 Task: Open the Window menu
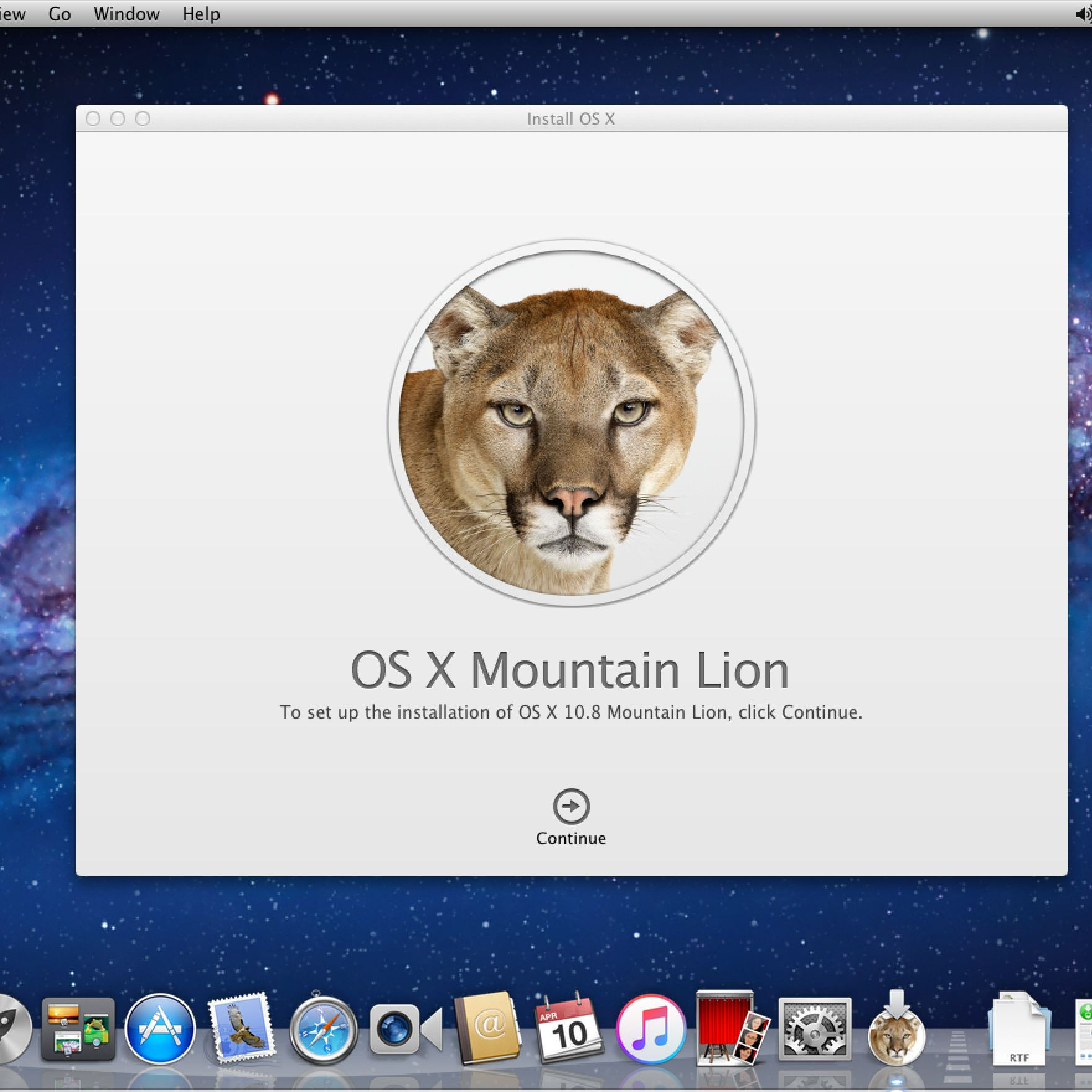pos(127,14)
